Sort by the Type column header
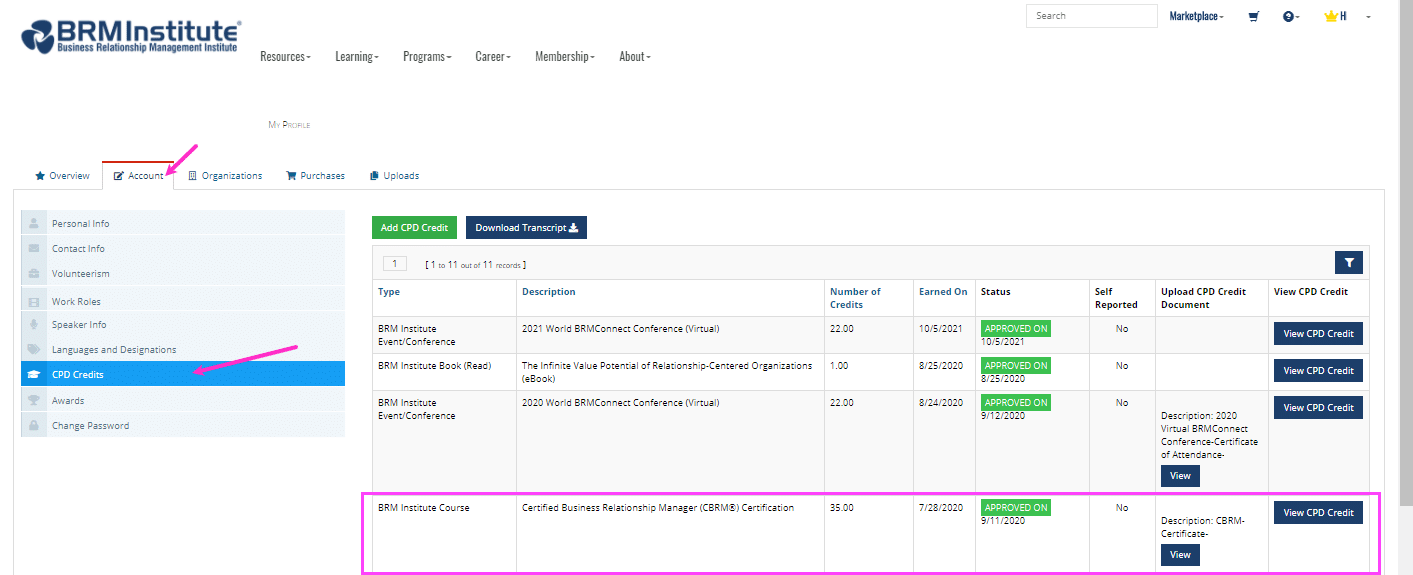Screen dimensions: 1413x575 click(389, 292)
